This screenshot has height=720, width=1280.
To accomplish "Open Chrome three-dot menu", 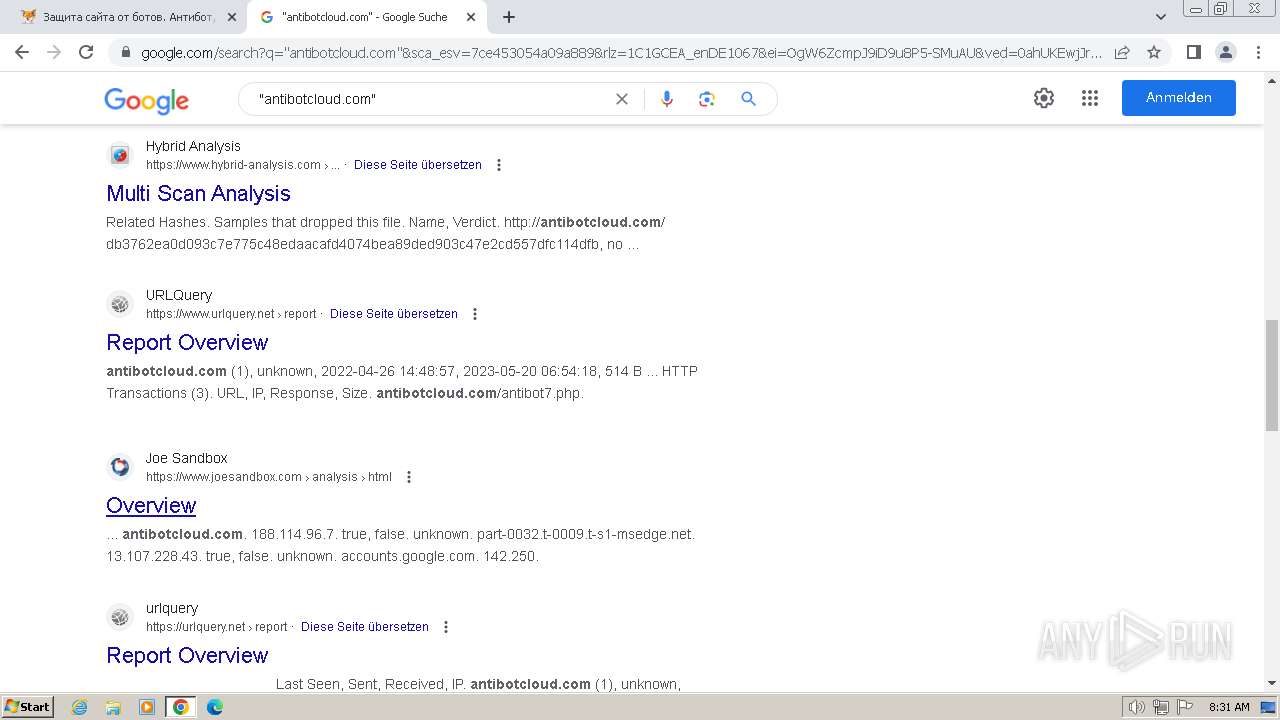I will 1258,52.
